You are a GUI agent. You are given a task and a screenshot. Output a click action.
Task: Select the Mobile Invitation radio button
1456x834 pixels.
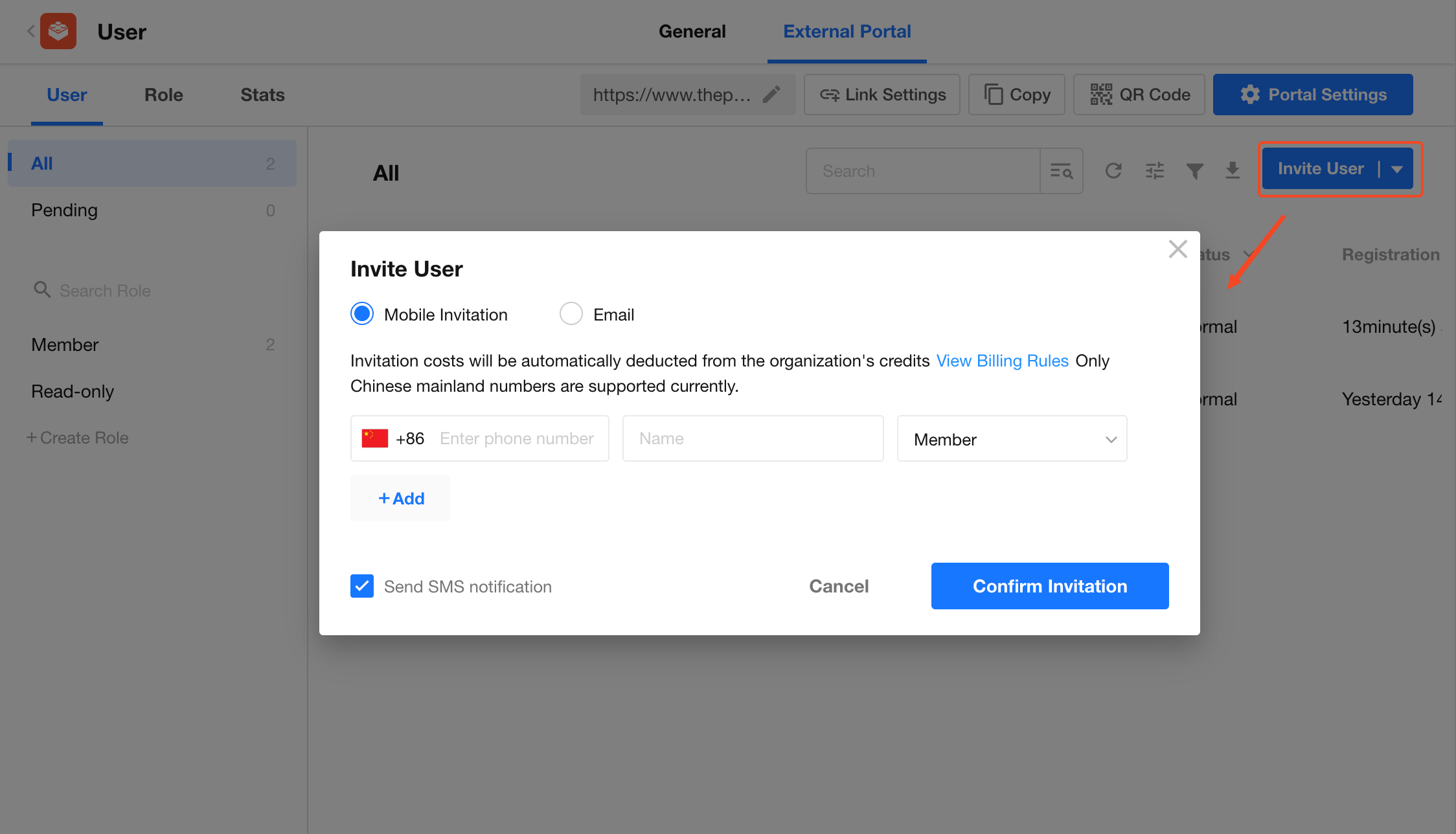point(362,314)
